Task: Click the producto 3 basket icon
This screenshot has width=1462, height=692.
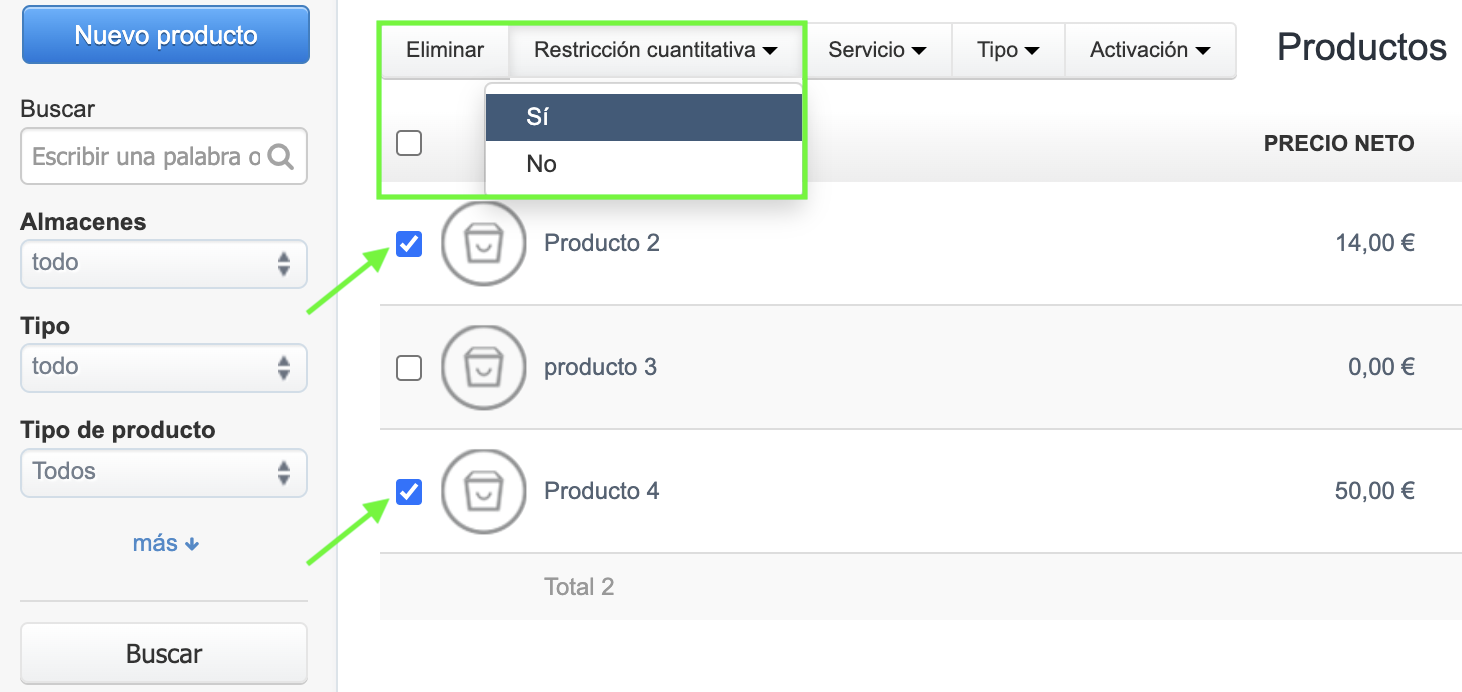Action: point(484,367)
